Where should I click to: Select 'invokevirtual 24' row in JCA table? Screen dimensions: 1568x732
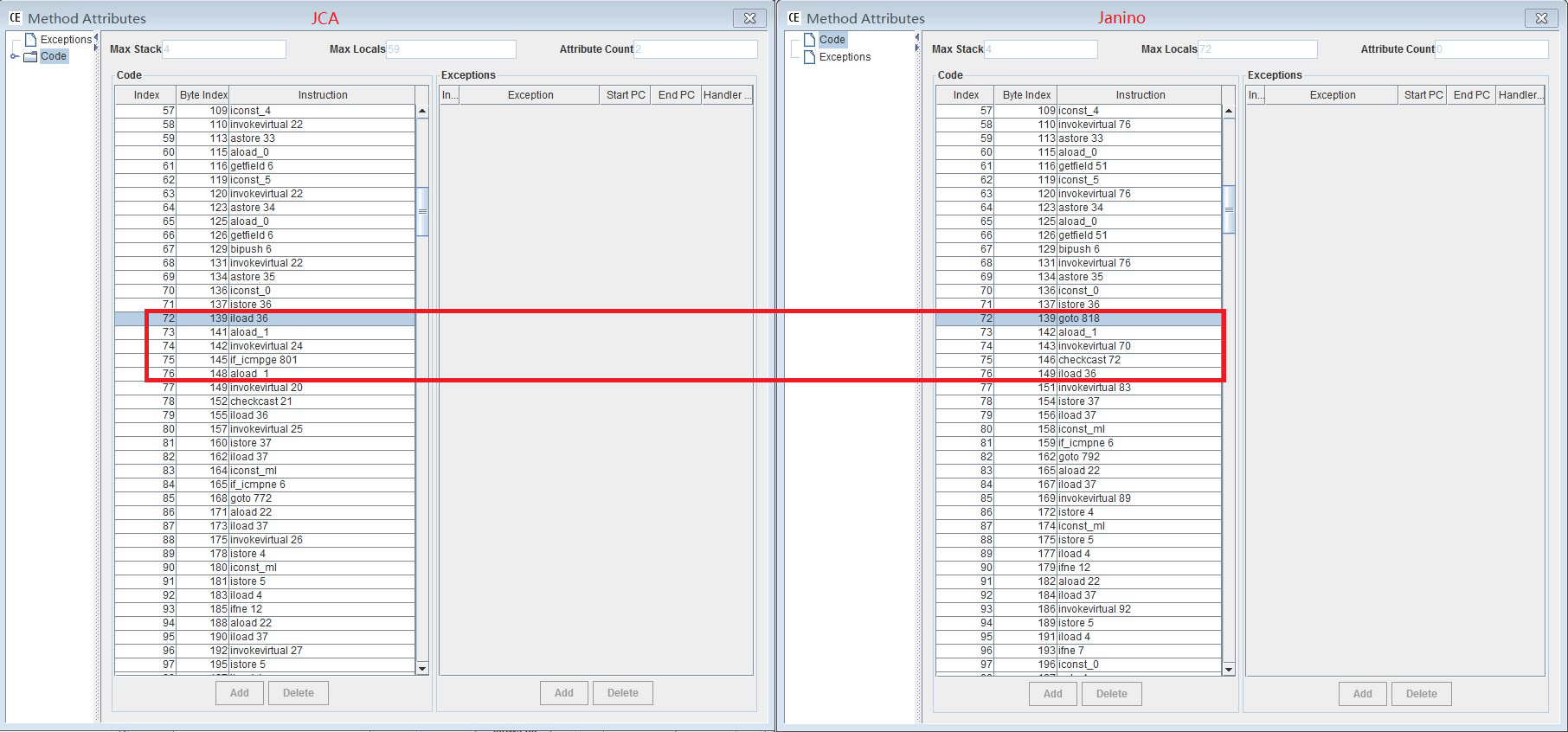pos(265,346)
